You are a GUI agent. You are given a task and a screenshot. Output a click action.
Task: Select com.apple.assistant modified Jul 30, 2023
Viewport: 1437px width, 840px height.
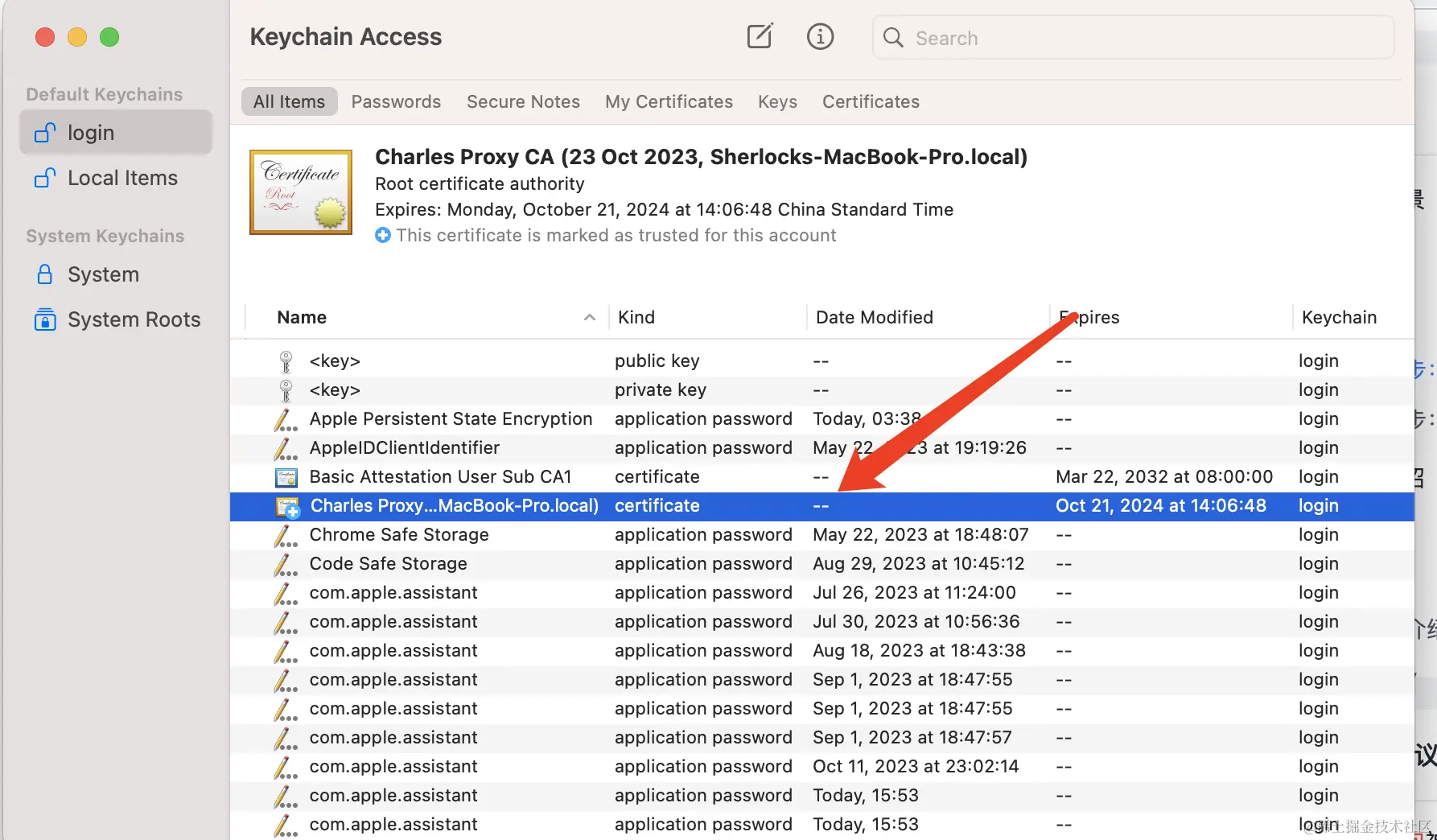coord(822,621)
